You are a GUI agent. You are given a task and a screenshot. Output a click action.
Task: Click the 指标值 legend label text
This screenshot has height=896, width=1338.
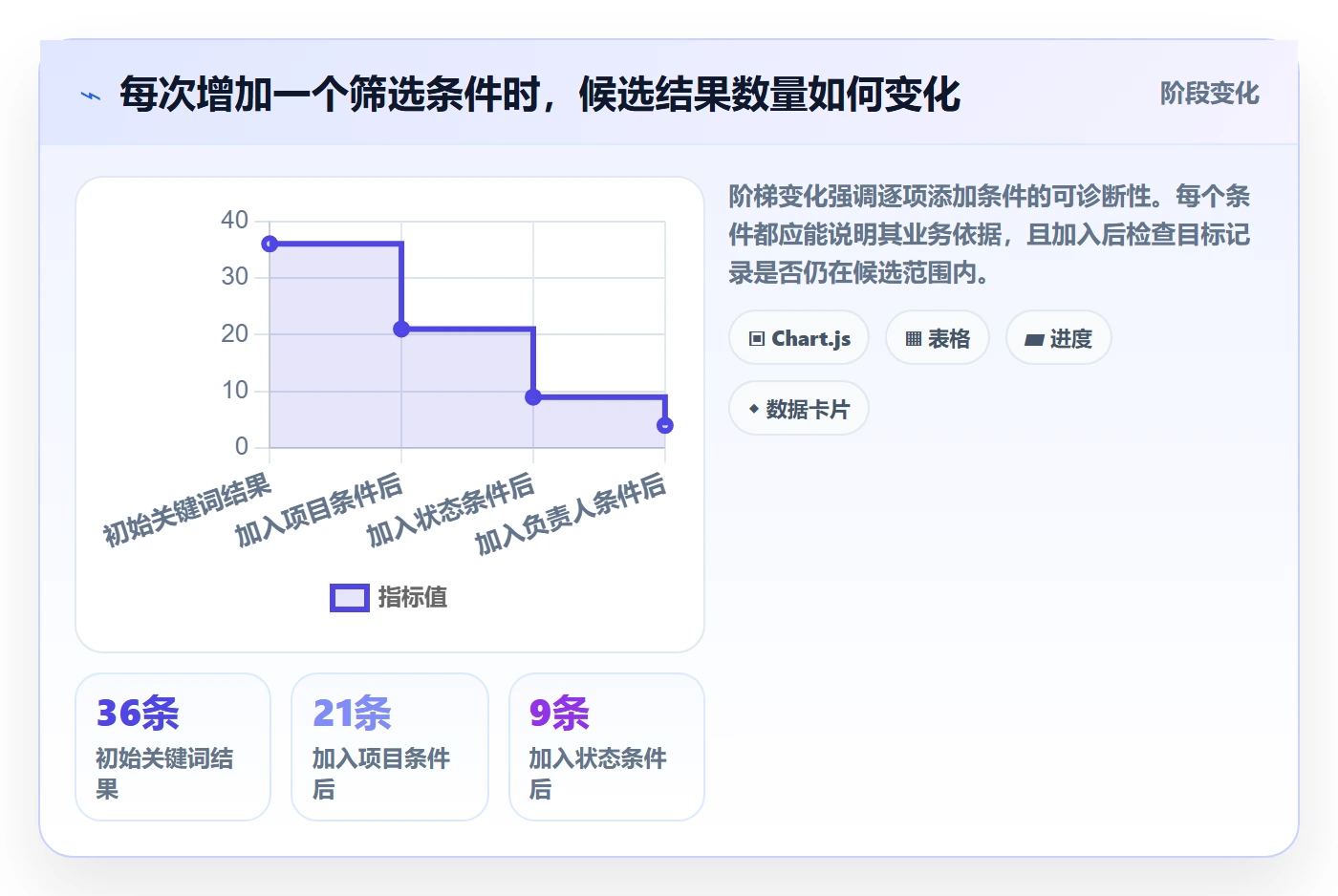coord(412,598)
